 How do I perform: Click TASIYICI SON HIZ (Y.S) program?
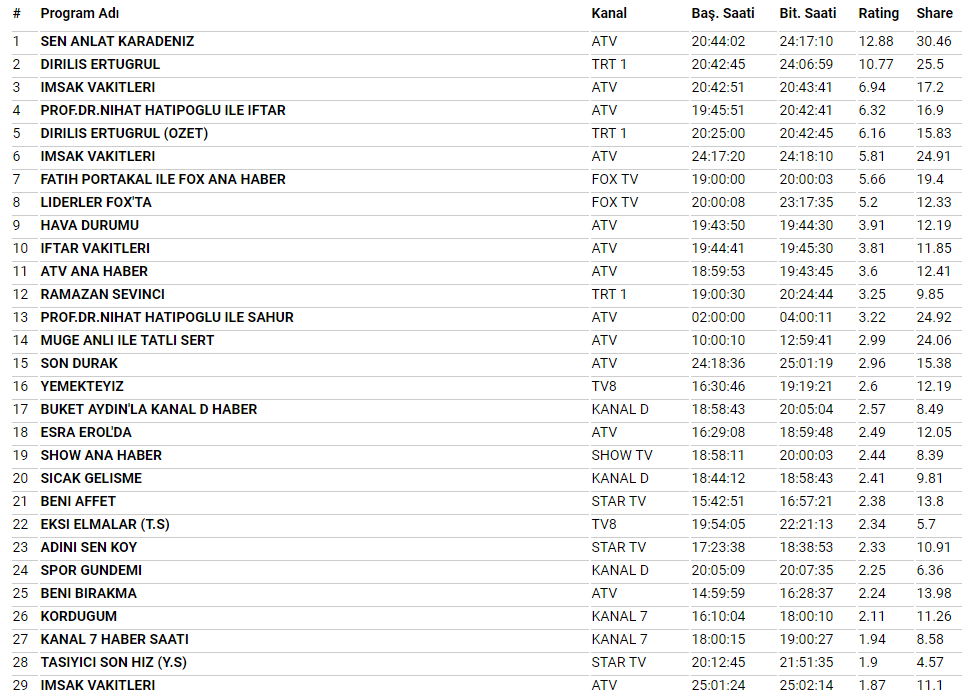tap(113, 663)
